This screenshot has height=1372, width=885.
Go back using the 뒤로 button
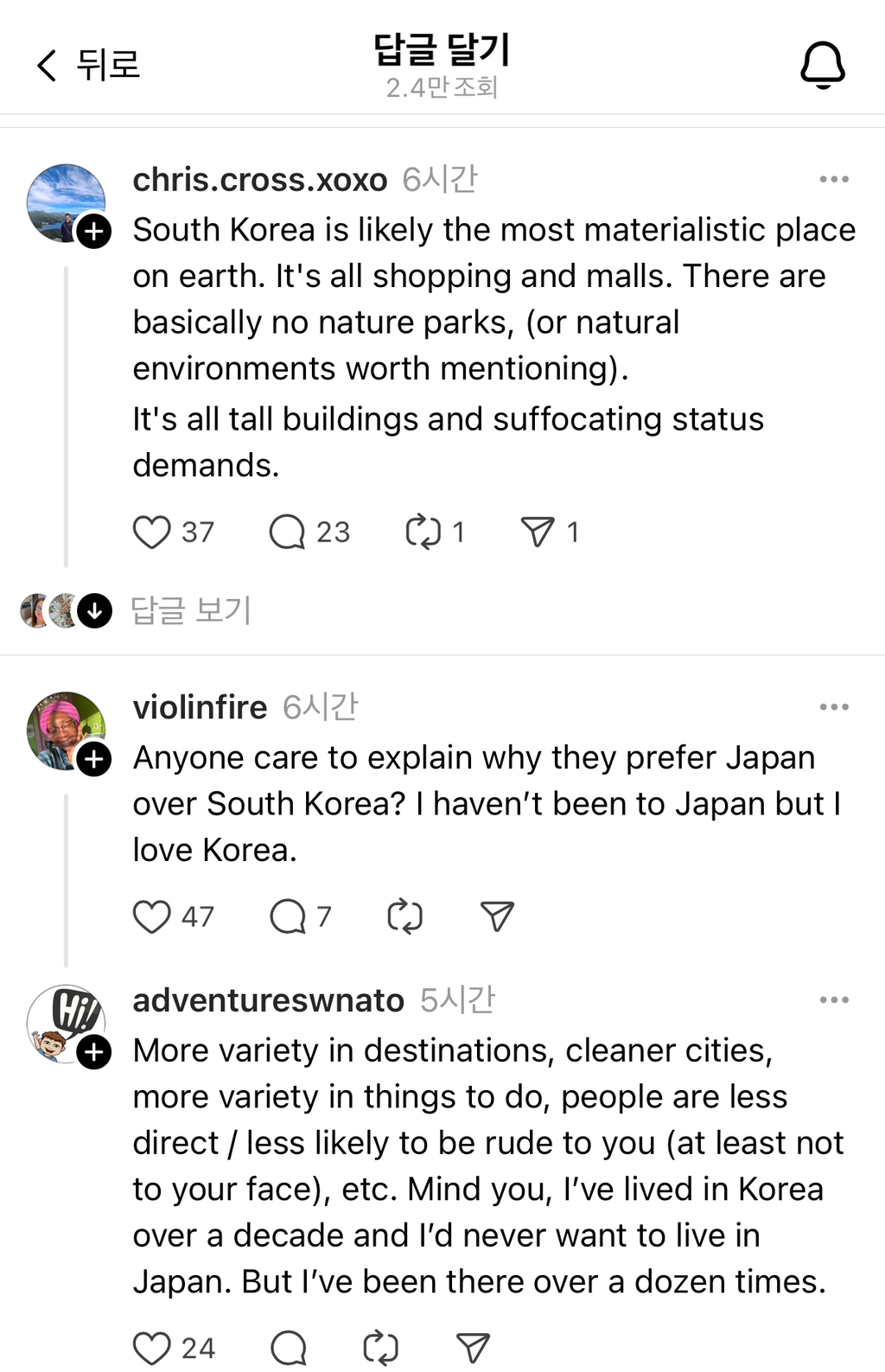[89, 63]
